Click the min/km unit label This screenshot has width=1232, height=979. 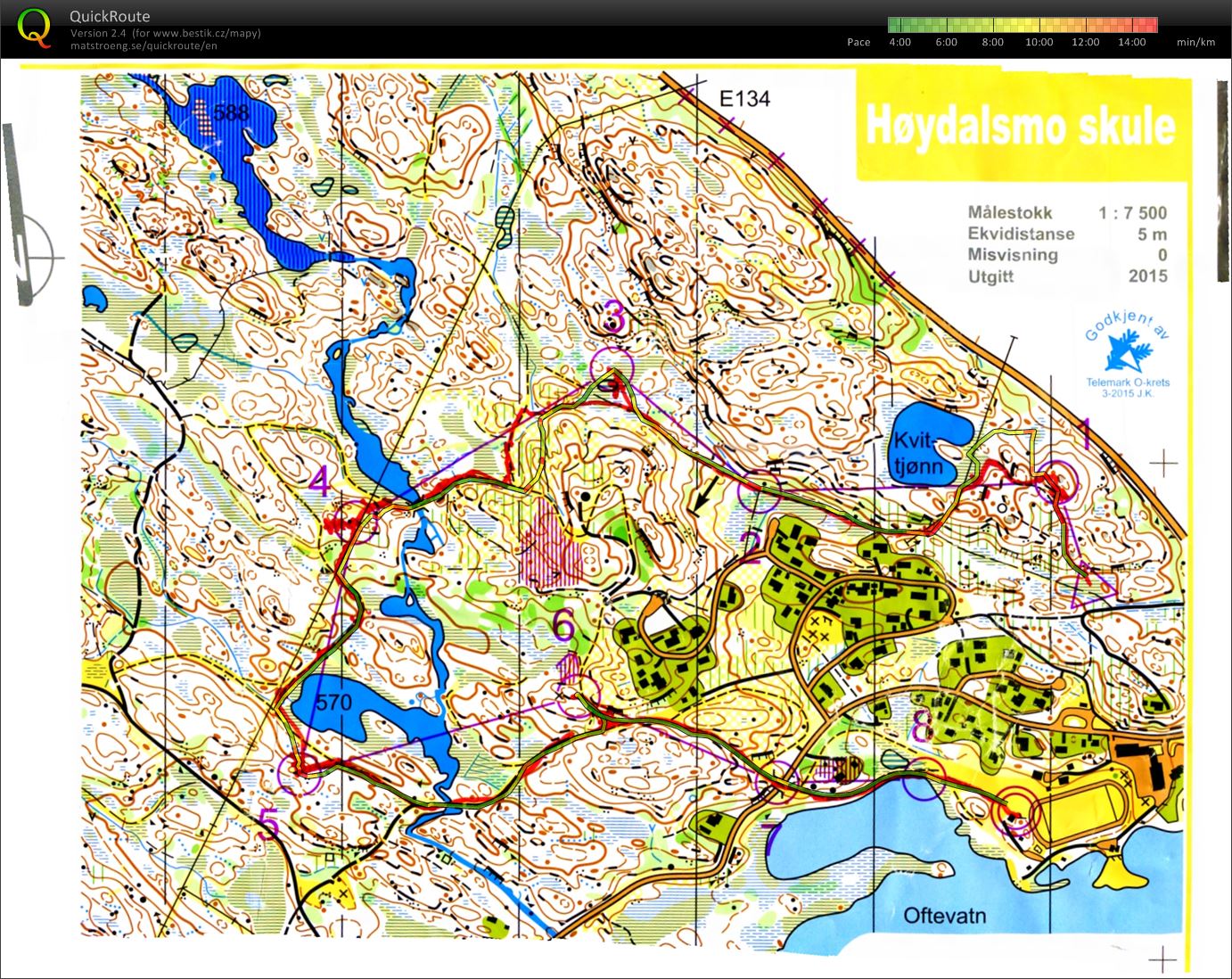pyautogui.click(x=1195, y=42)
